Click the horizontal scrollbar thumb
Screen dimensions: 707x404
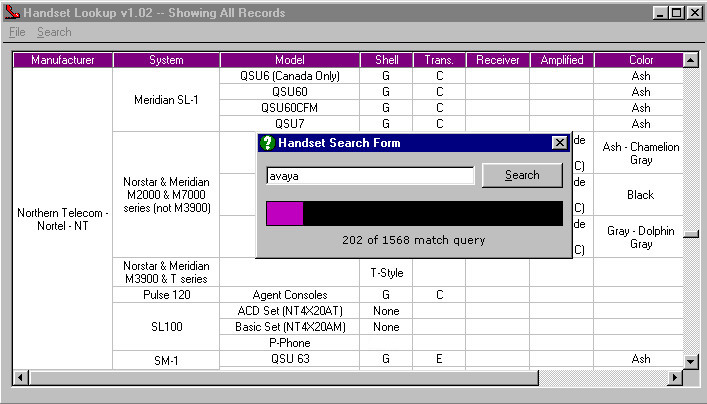click(283, 377)
